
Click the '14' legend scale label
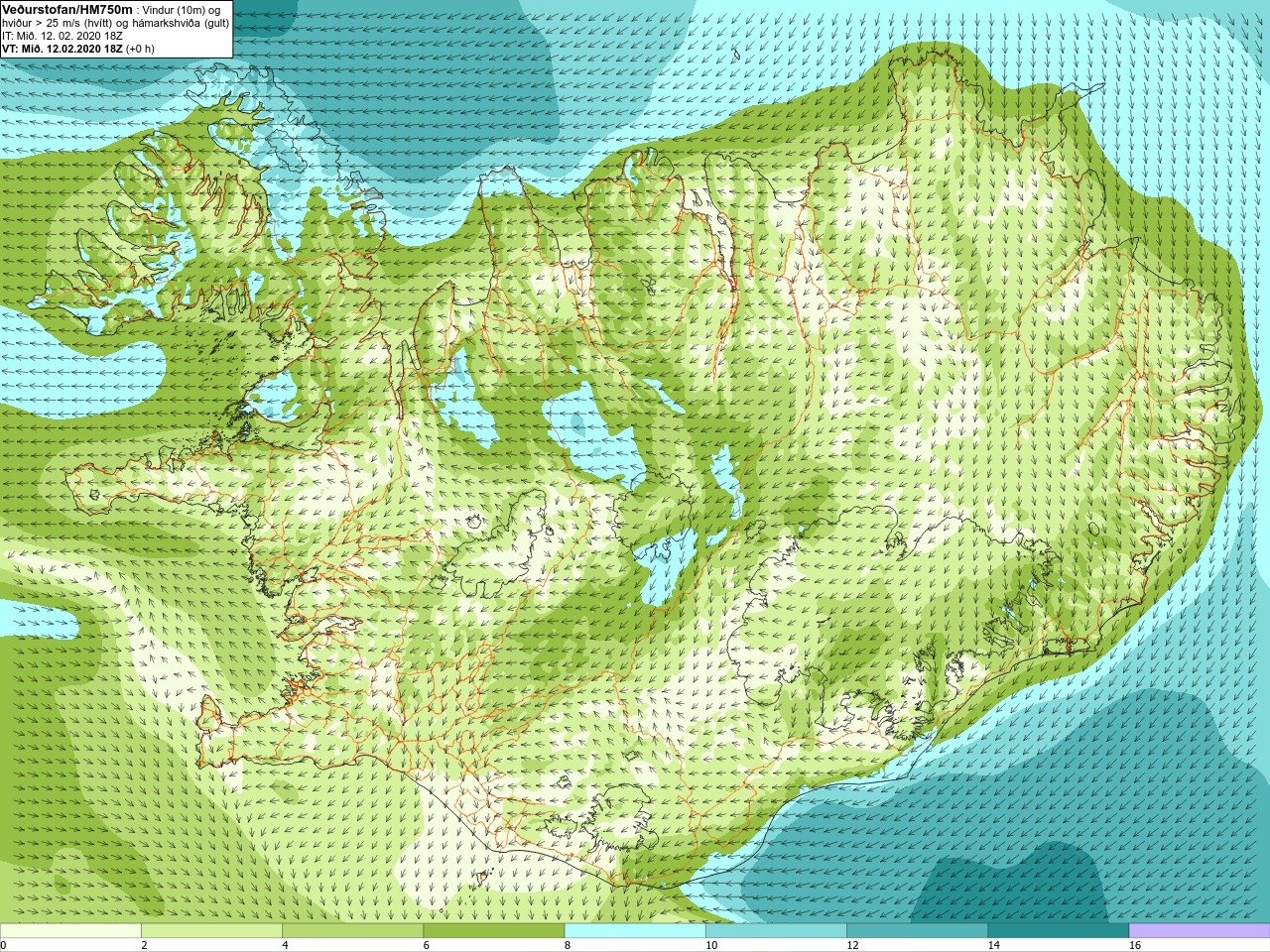(994, 946)
